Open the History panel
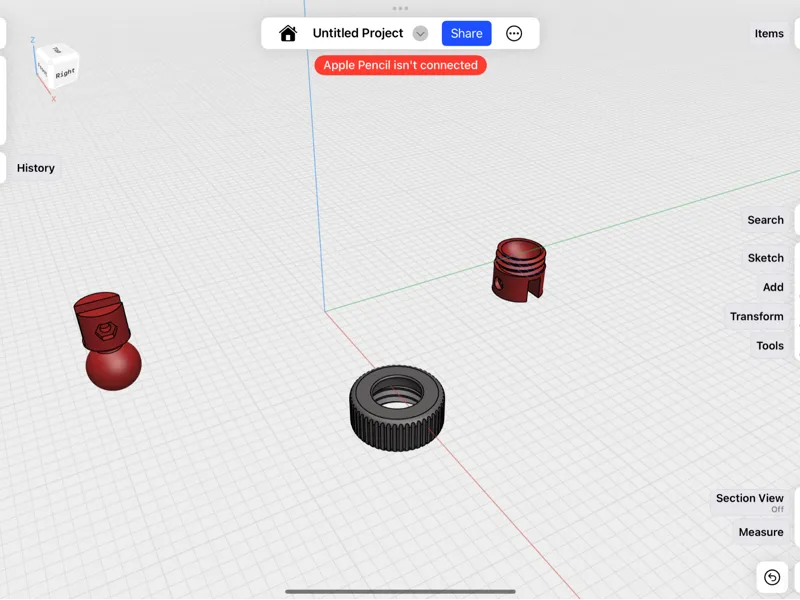Viewport: 800px width, 600px height. [35, 168]
